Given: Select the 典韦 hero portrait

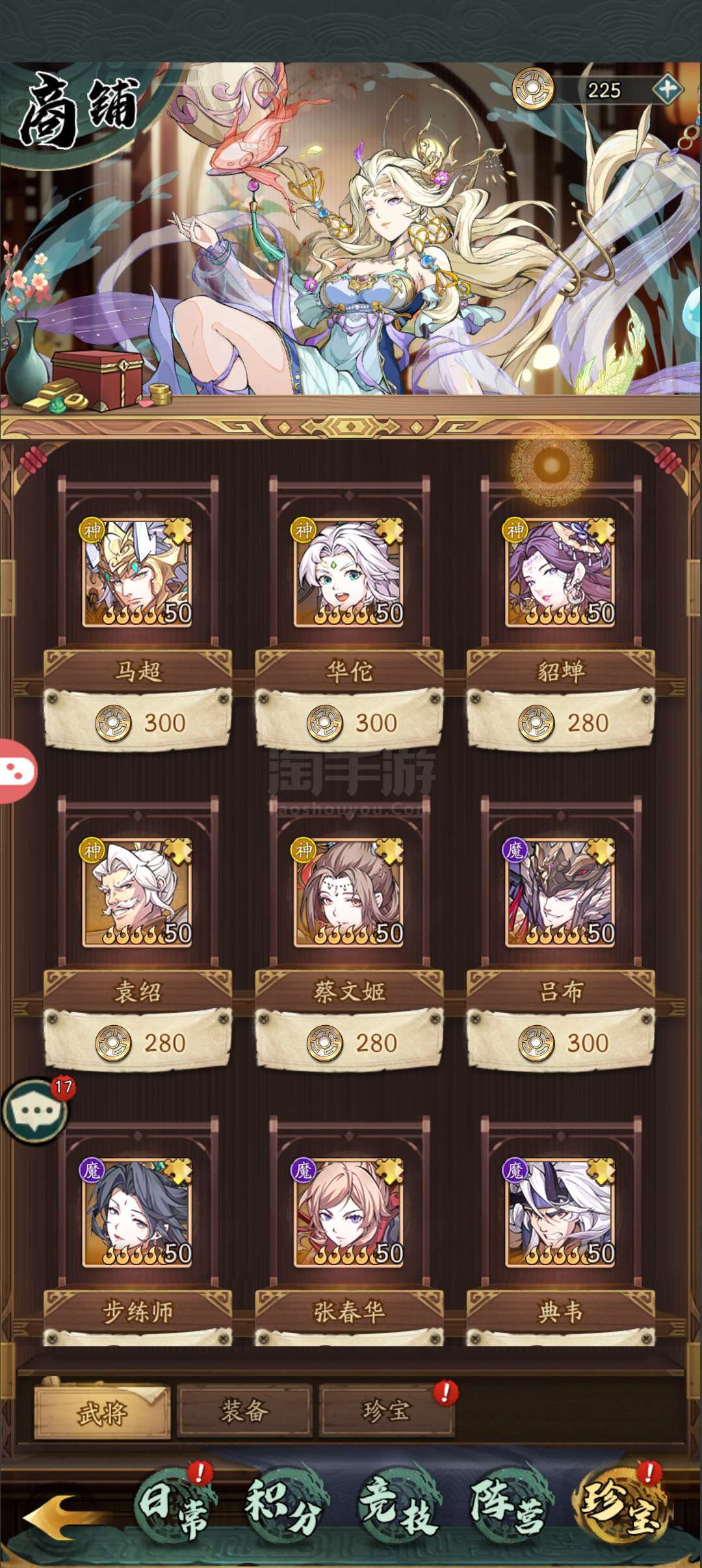Looking at the screenshot, I should coord(560,1213).
